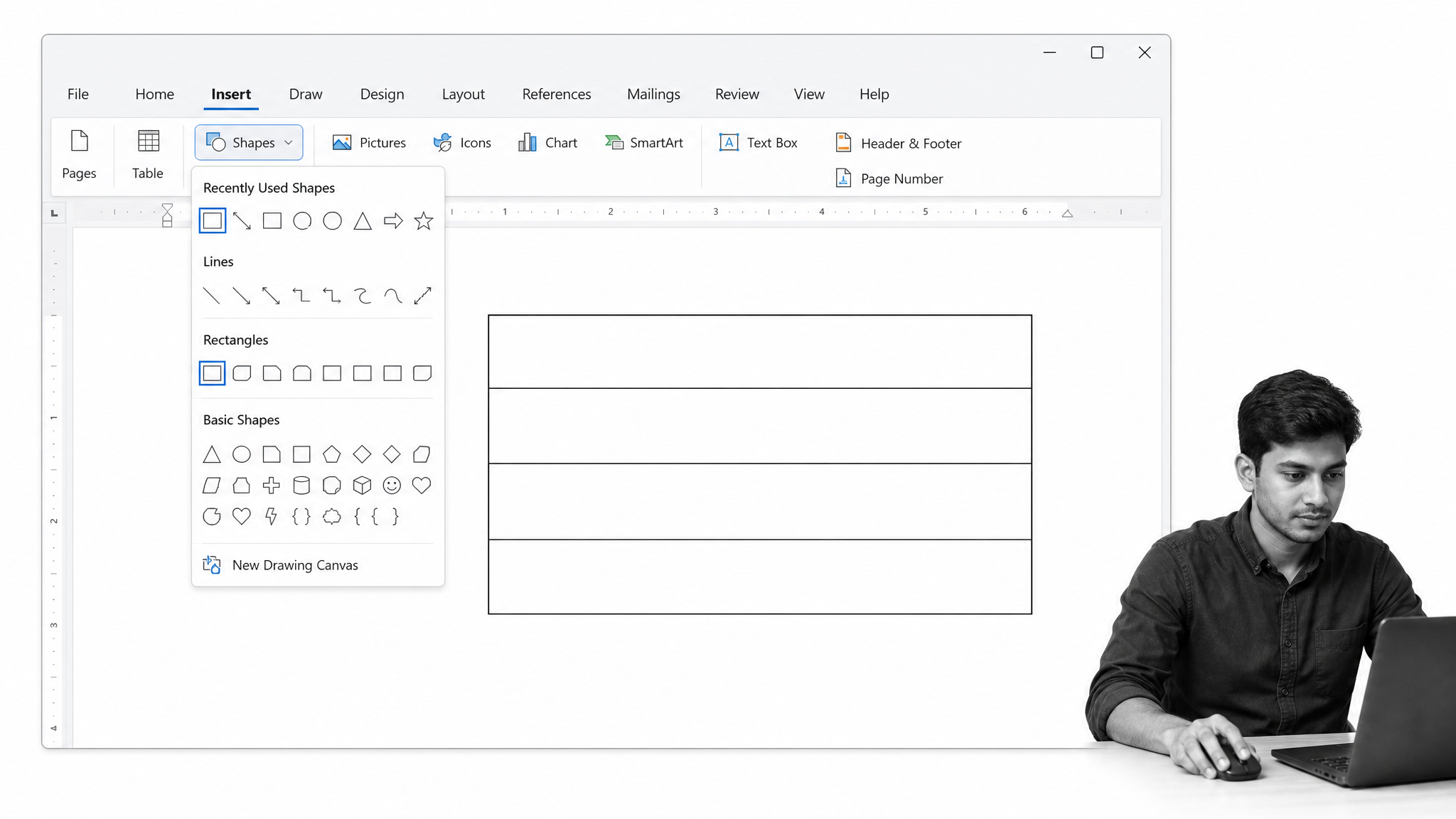Open the Icons library
The height and width of the screenshot is (819, 1456).
(462, 143)
